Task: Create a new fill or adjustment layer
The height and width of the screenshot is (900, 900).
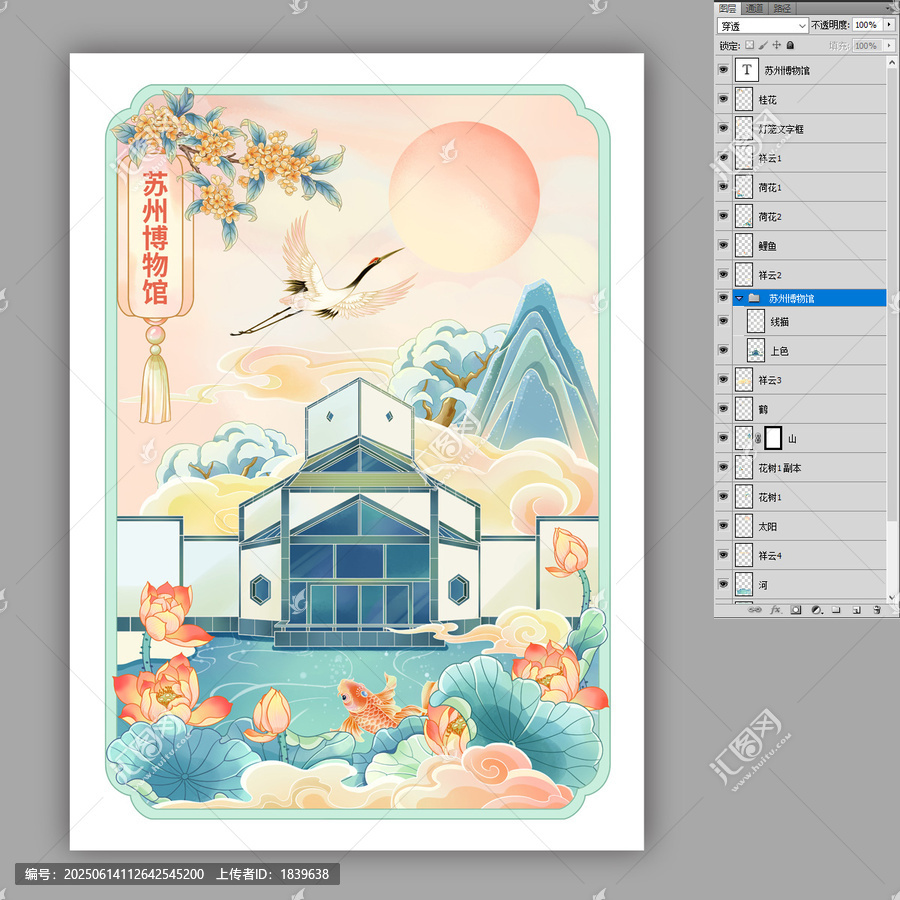Action: point(816,610)
